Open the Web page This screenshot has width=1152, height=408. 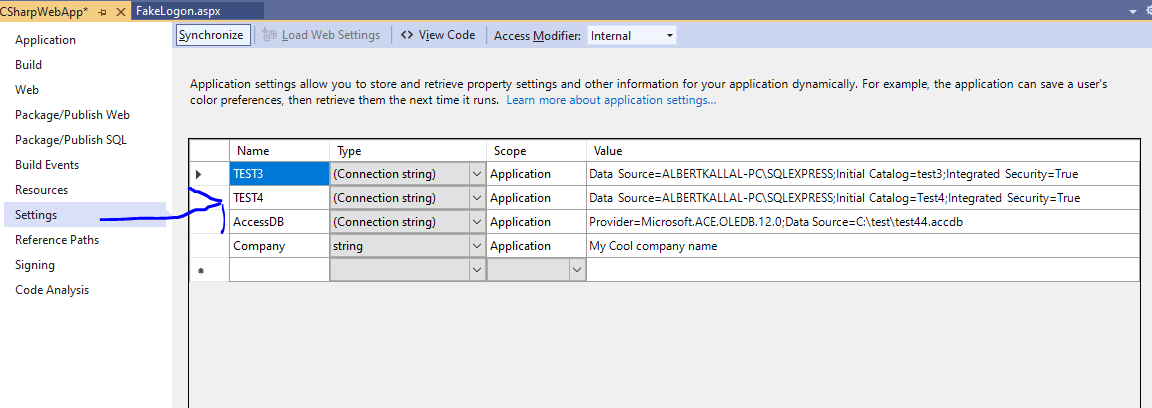(x=27, y=90)
